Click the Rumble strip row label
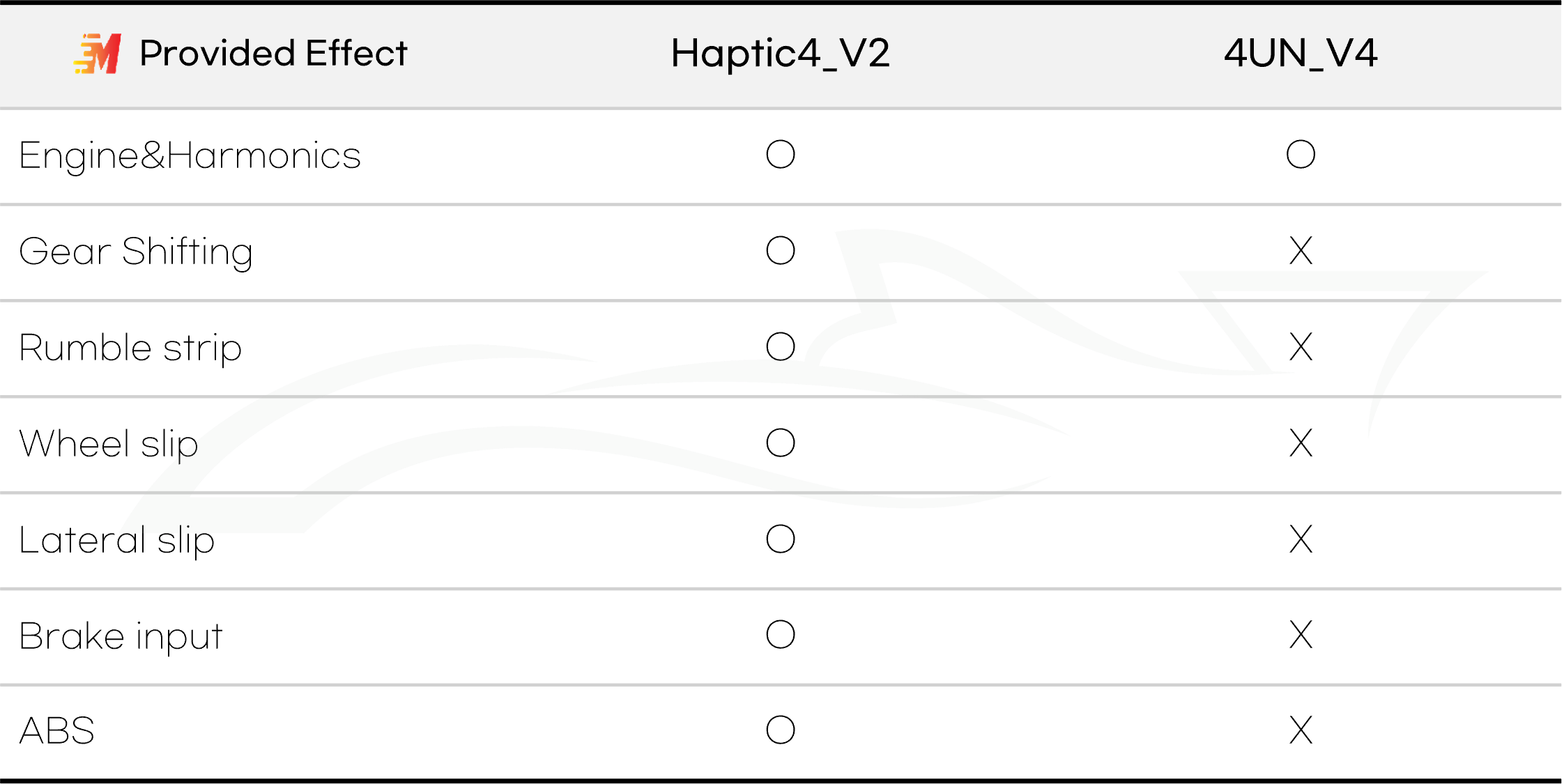1564x784 pixels. point(130,348)
